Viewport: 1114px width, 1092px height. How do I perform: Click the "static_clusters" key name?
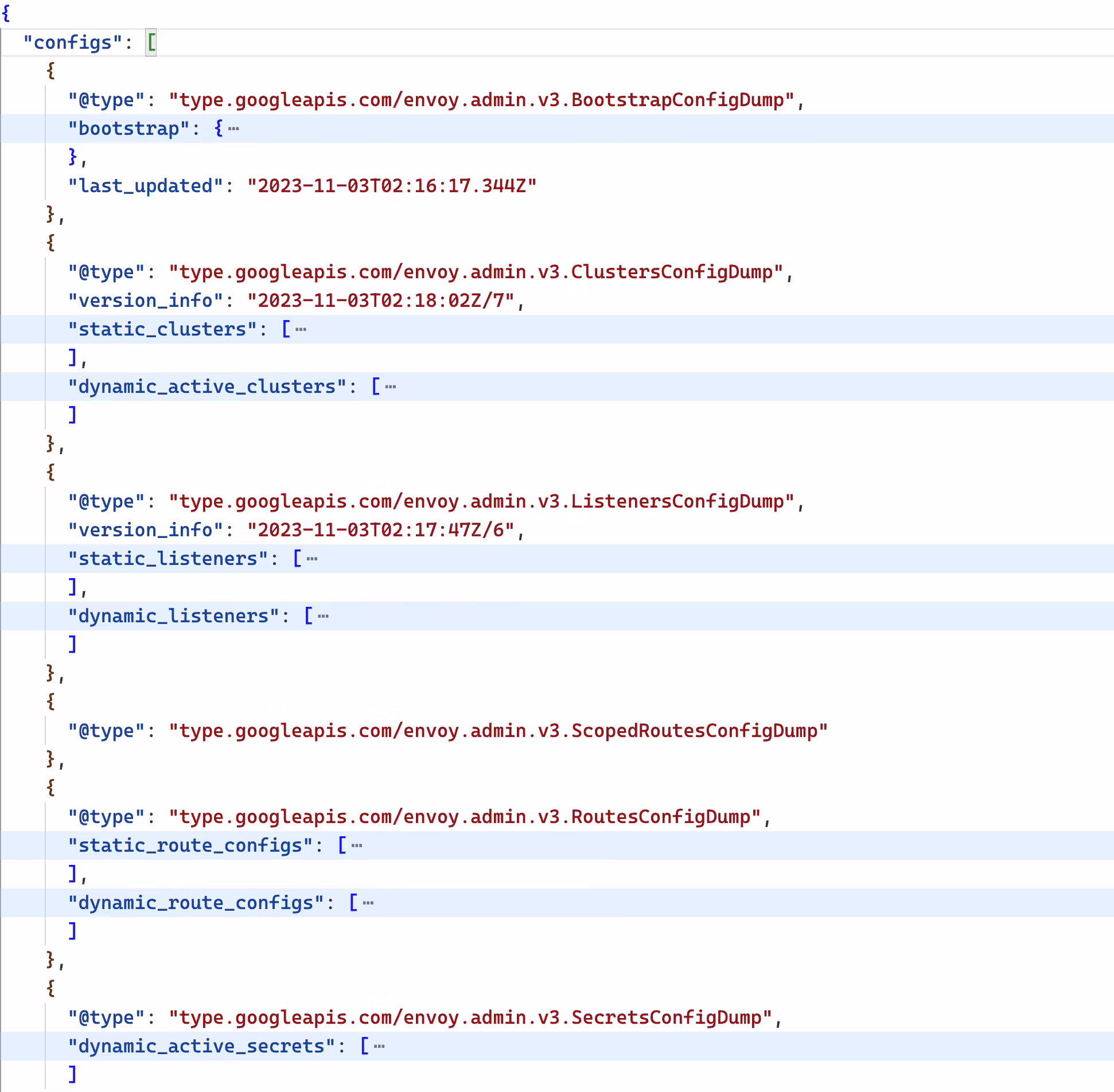(162, 330)
